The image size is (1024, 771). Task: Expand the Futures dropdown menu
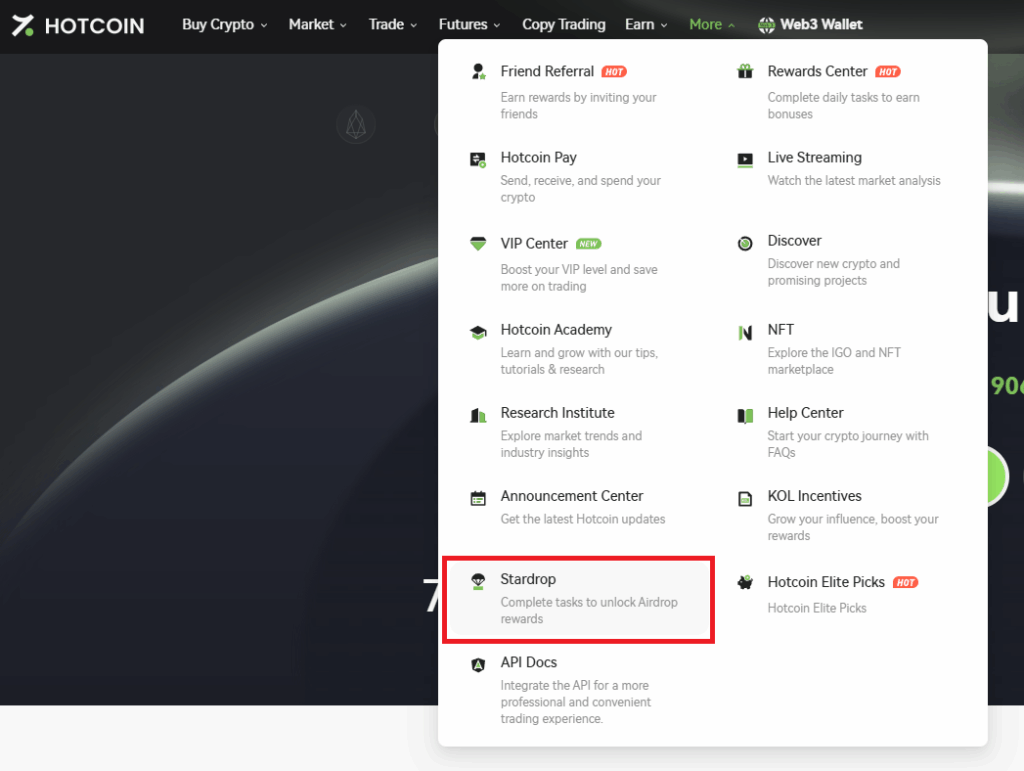[x=470, y=25]
